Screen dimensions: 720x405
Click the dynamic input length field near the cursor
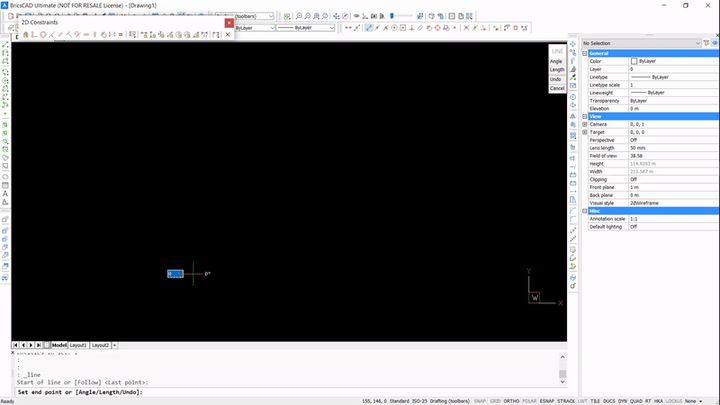pos(175,274)
